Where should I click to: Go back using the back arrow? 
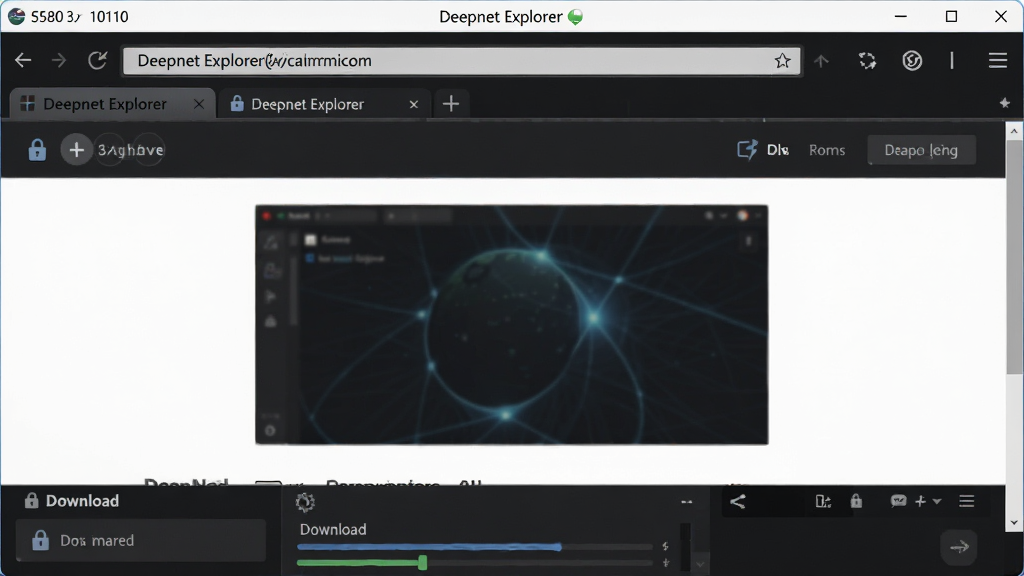pos(23,61)
